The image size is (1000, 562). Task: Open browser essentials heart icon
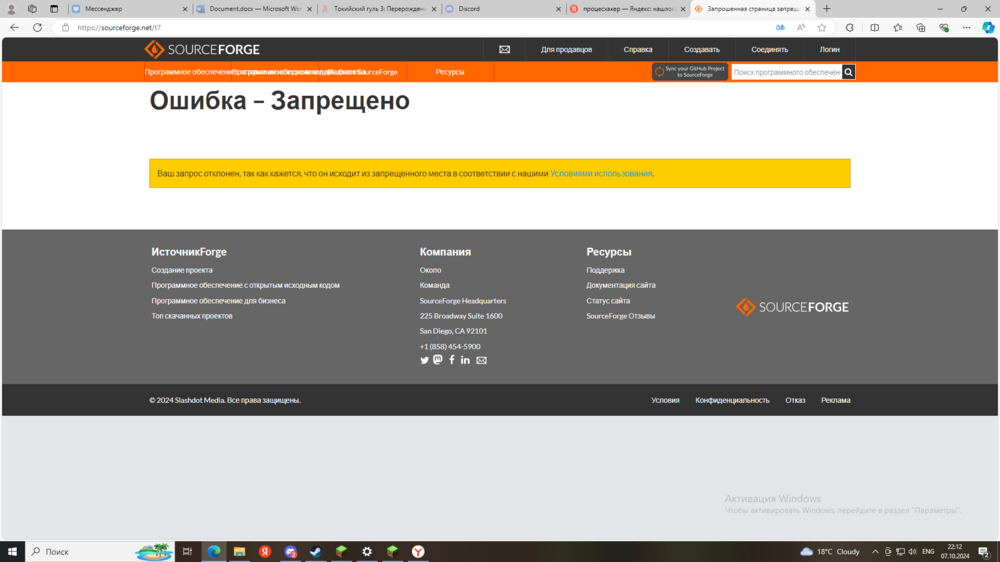944,27
